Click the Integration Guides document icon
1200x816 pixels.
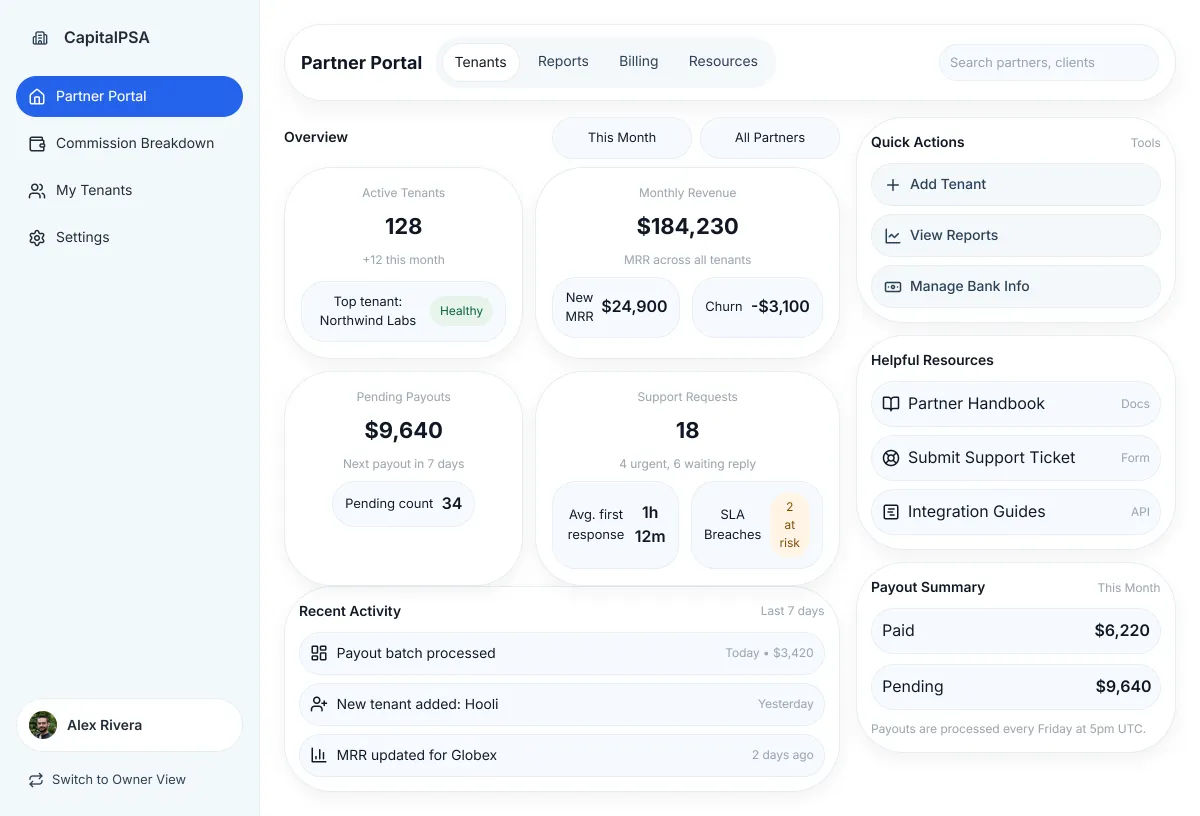(890, 511)
